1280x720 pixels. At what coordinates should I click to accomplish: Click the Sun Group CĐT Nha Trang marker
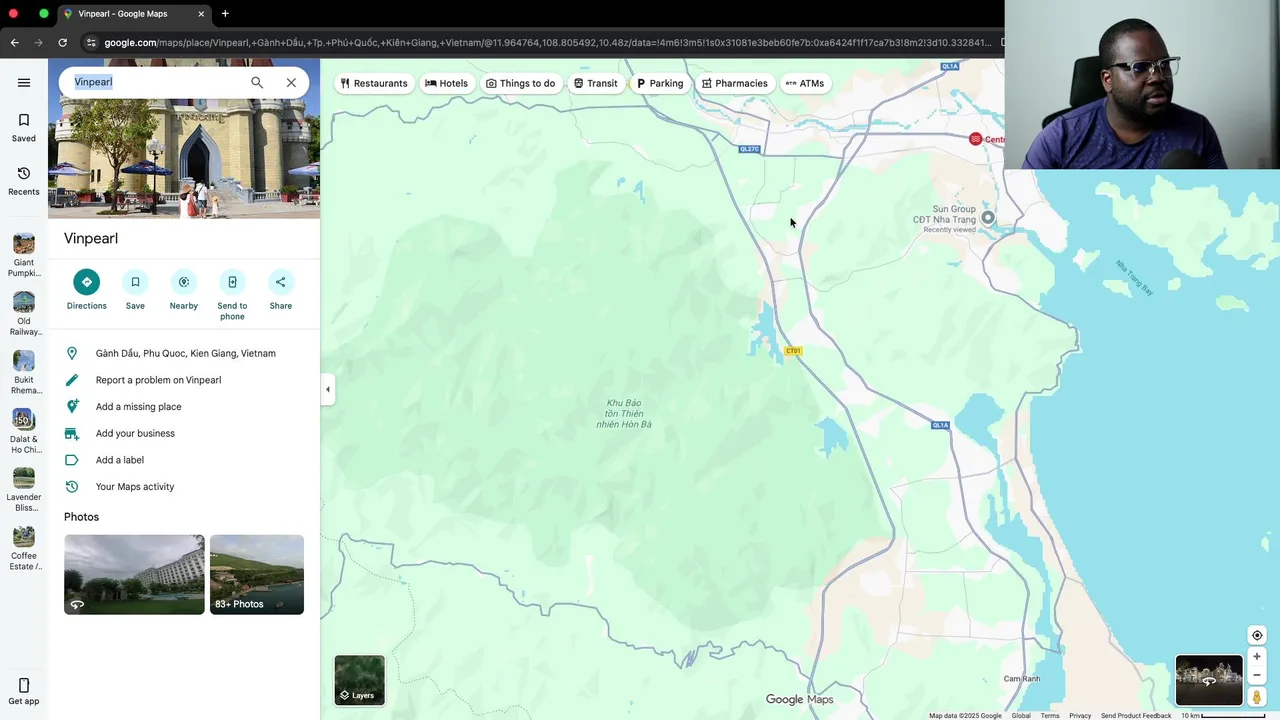tap(987, 217)
